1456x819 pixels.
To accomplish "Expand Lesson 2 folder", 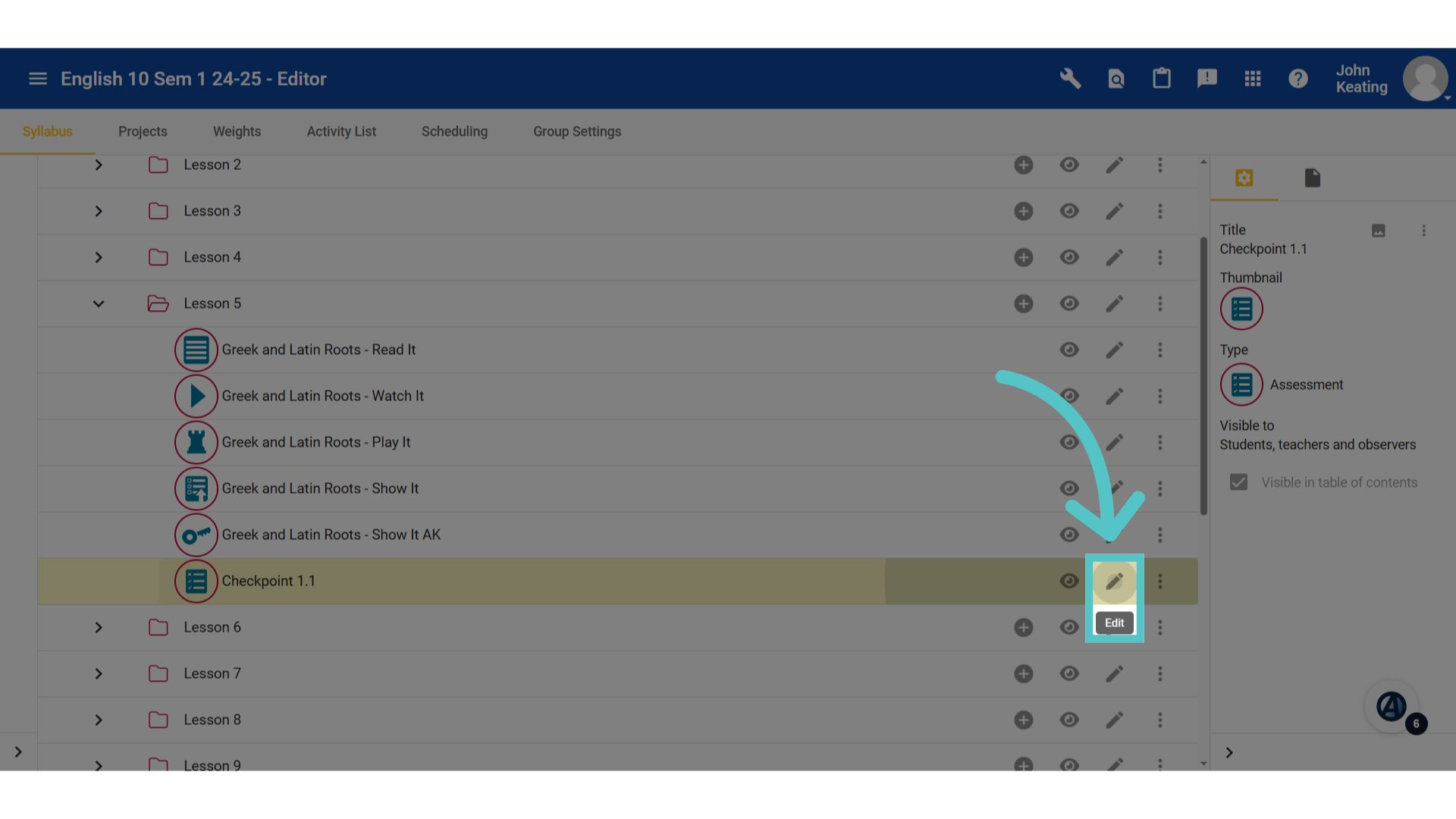I will point(99,165).
